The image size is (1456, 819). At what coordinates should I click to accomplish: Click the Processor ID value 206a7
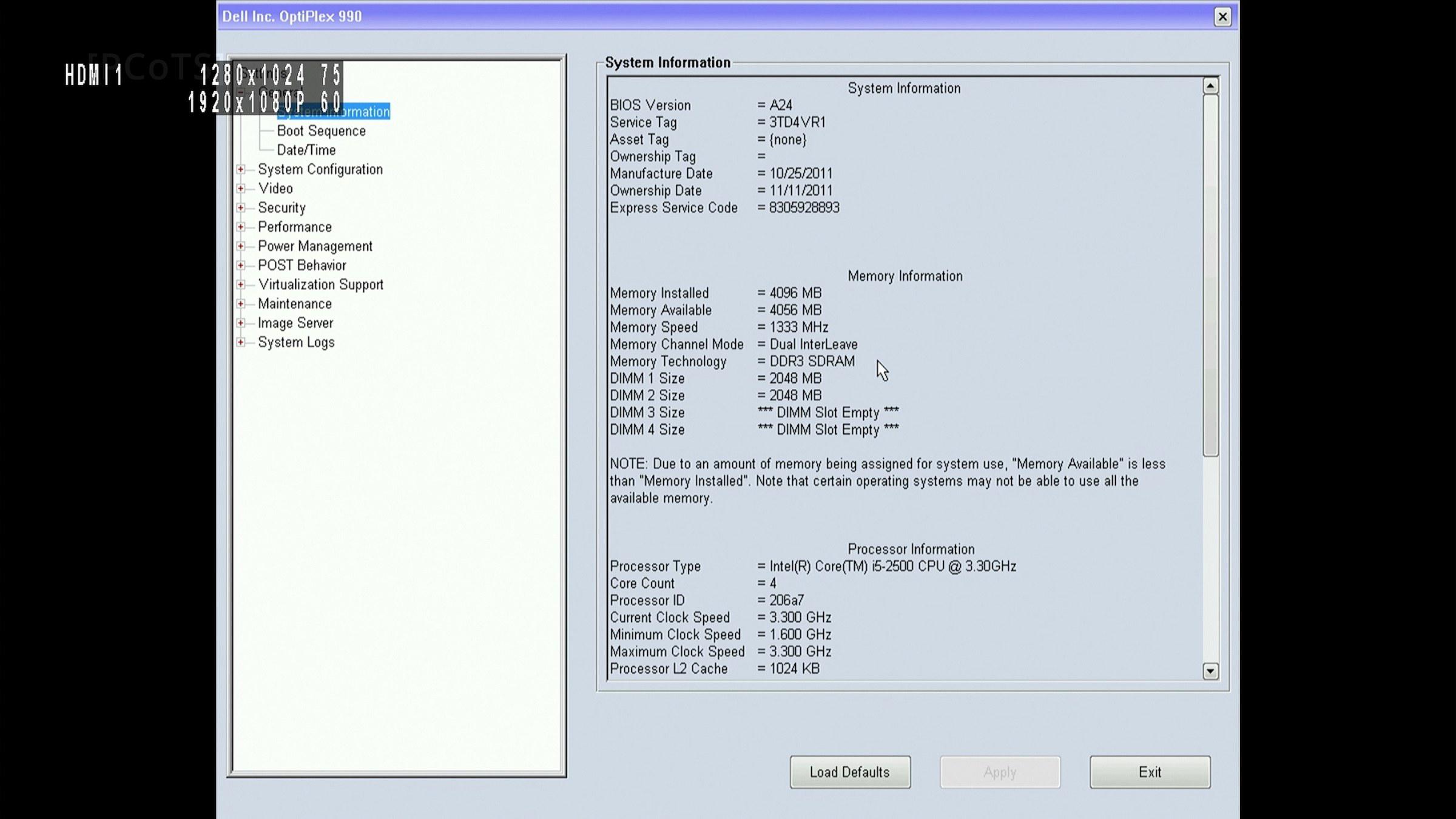coord(787,601)
